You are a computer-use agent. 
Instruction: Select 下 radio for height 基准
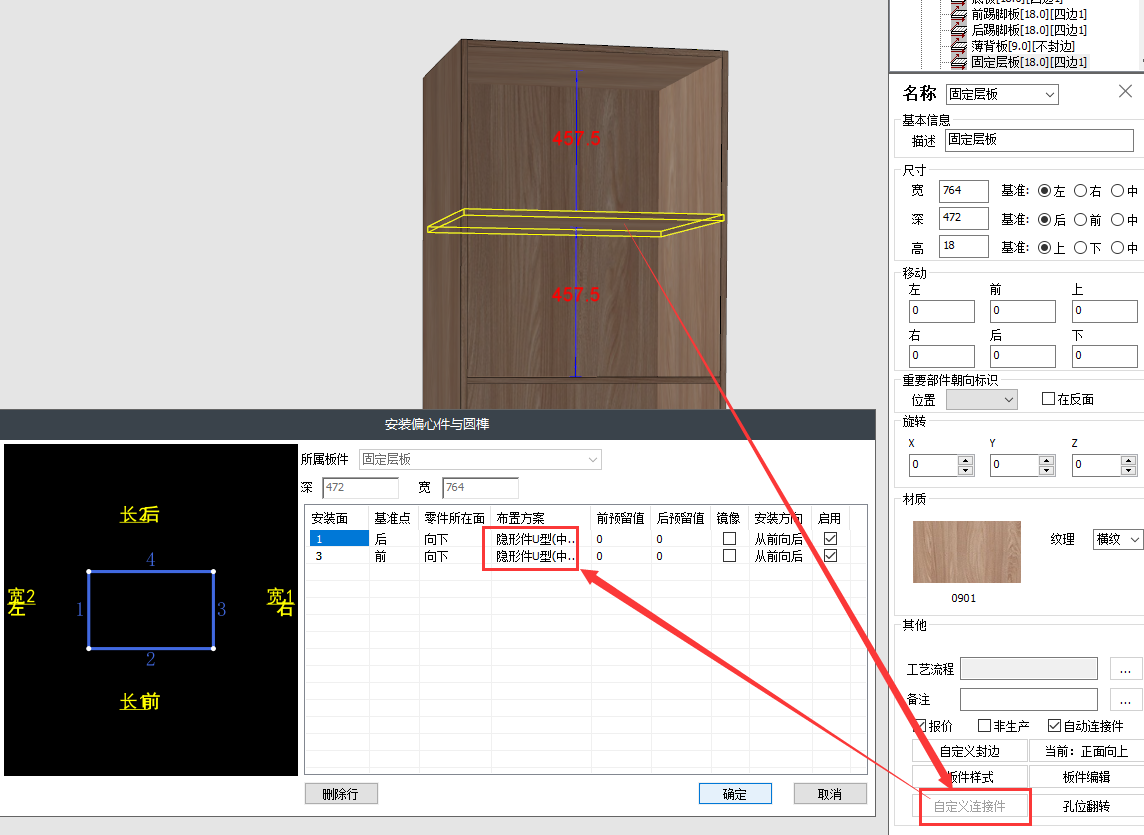pos(1081,247)
